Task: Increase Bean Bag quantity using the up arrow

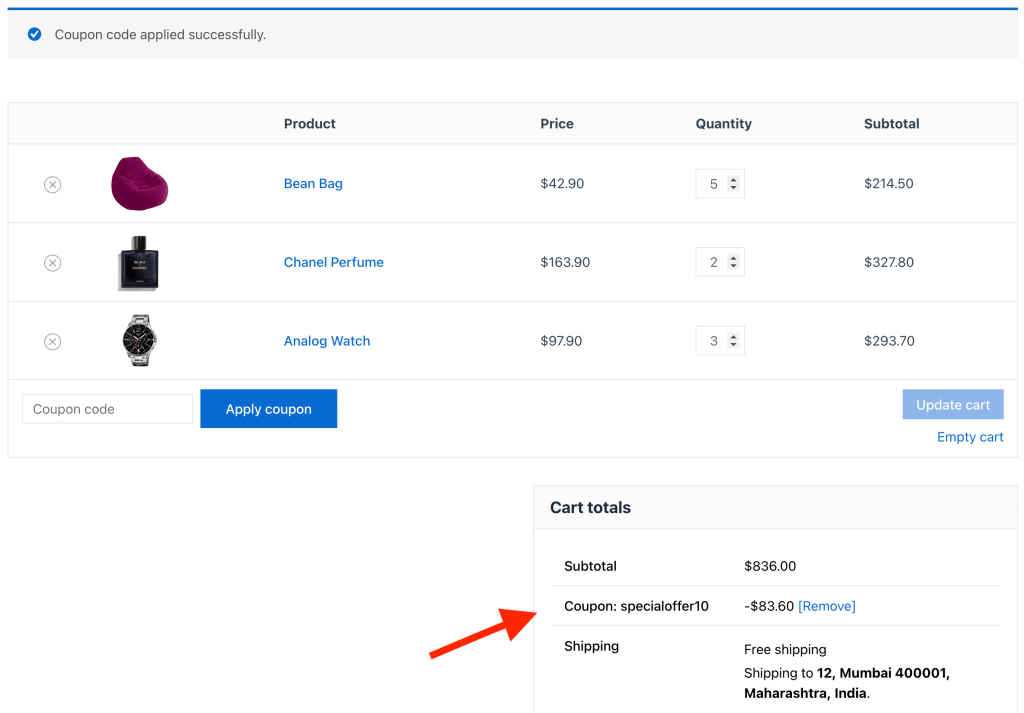Action: pyautogui.click(x=735, y=178)
